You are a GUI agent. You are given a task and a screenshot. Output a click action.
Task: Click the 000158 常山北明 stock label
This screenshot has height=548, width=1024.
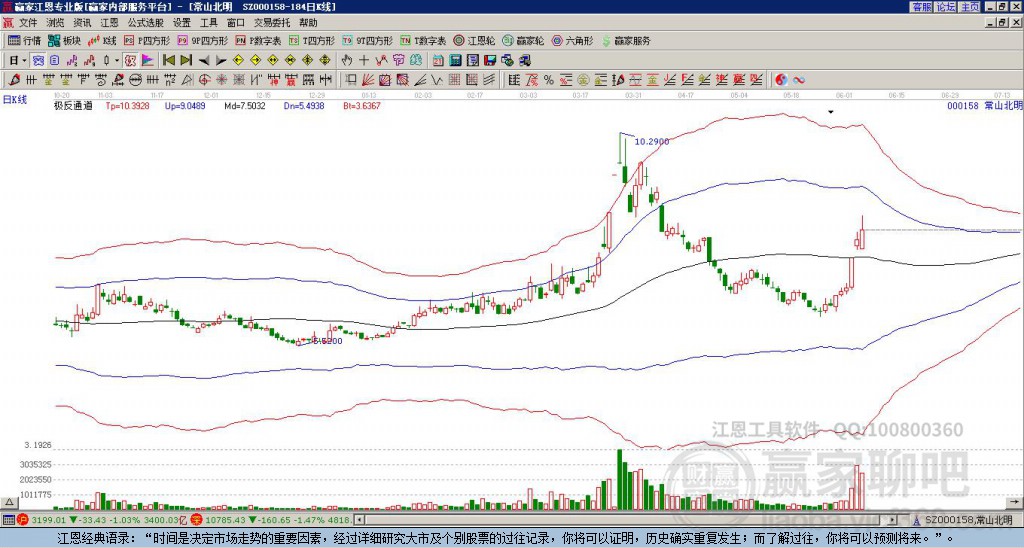coord(984,106)
